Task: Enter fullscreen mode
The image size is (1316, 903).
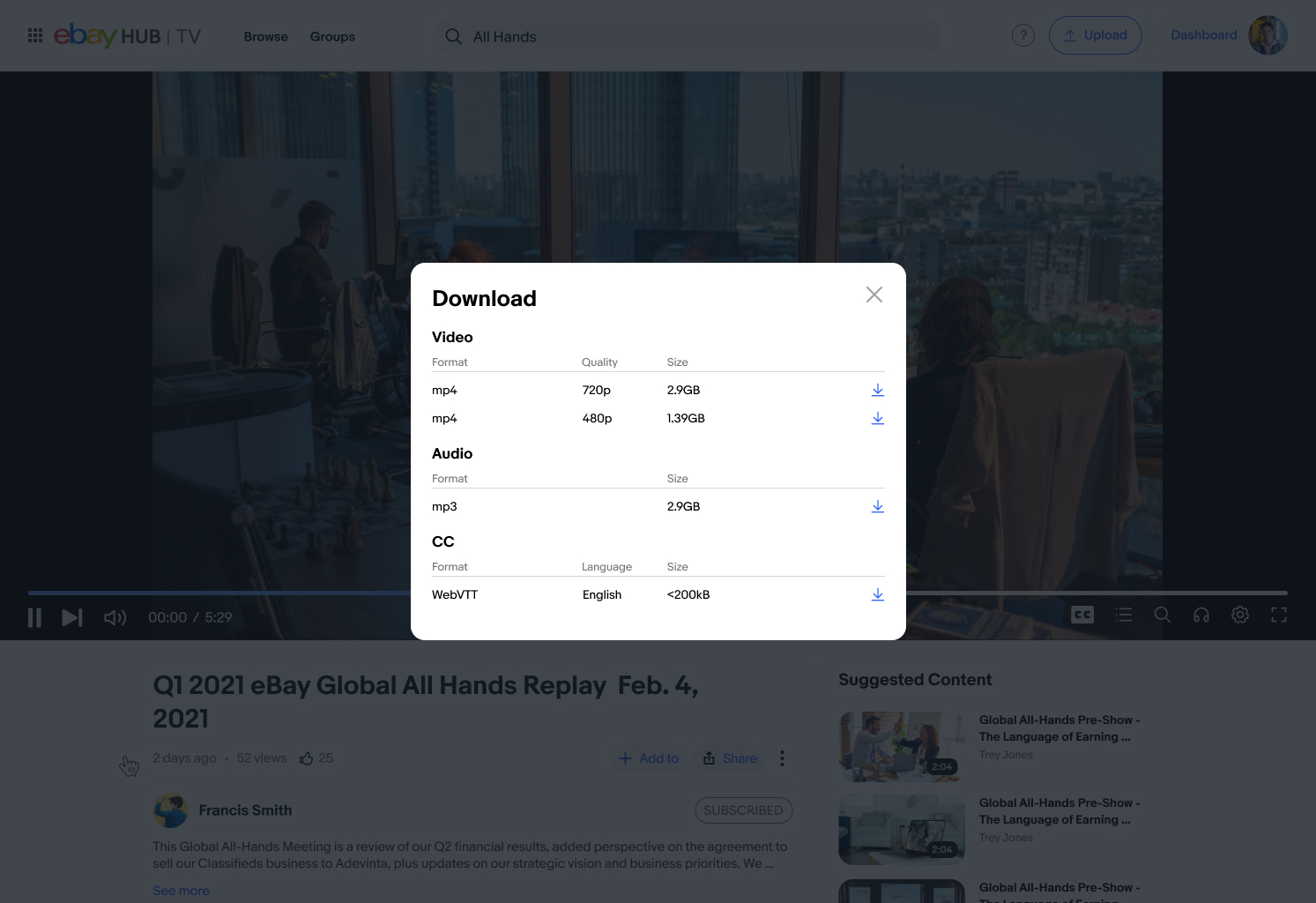Action: [1279, 615]
